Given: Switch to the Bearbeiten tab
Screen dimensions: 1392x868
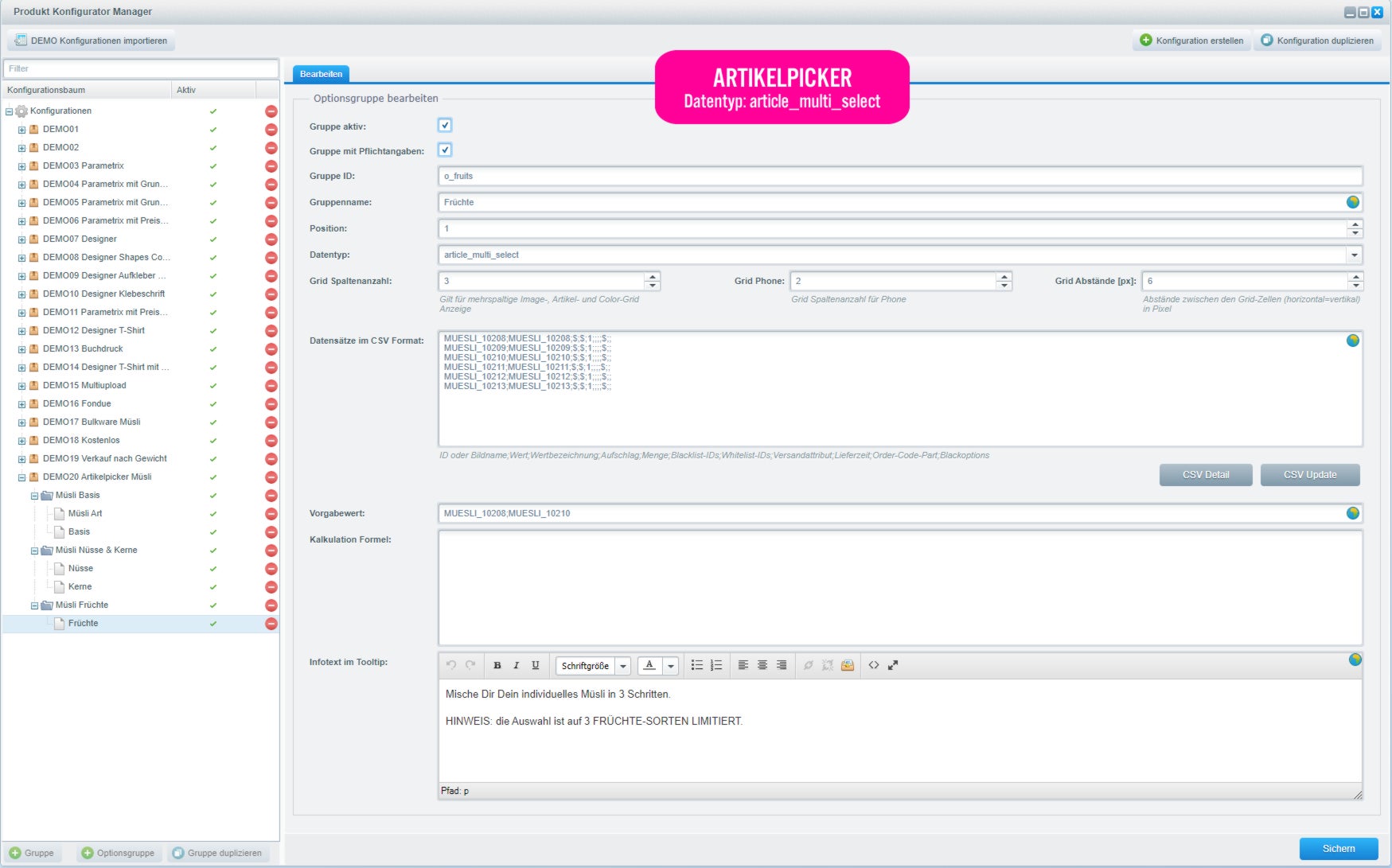Looking at the screenshot, I should (321, 74).
